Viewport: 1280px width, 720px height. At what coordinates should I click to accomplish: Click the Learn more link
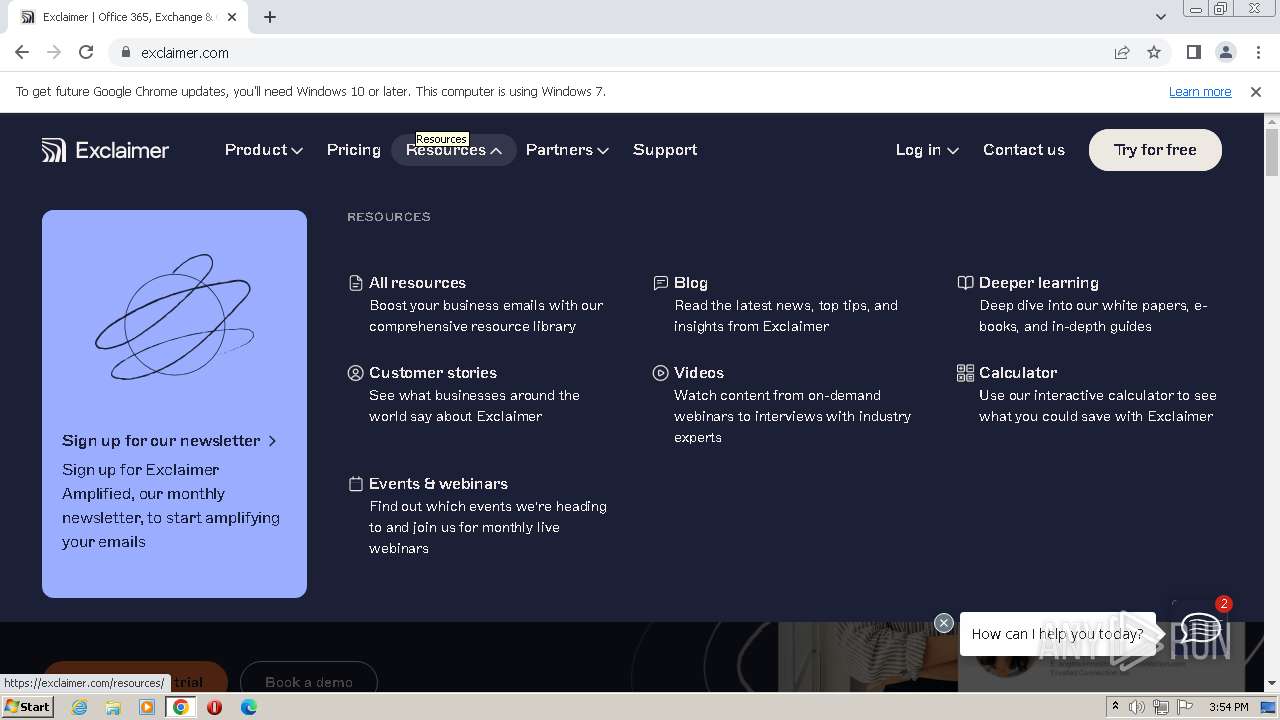pos(1200,92)
